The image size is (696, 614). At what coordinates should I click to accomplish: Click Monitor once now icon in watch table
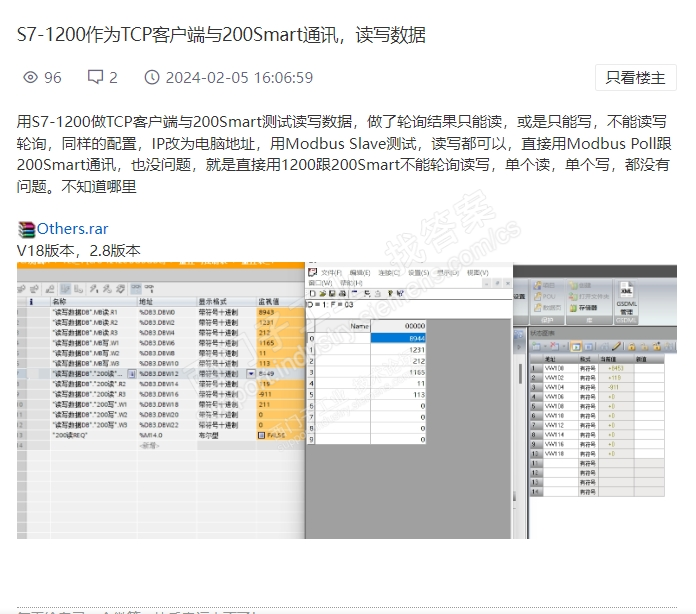tap(149, 289)
